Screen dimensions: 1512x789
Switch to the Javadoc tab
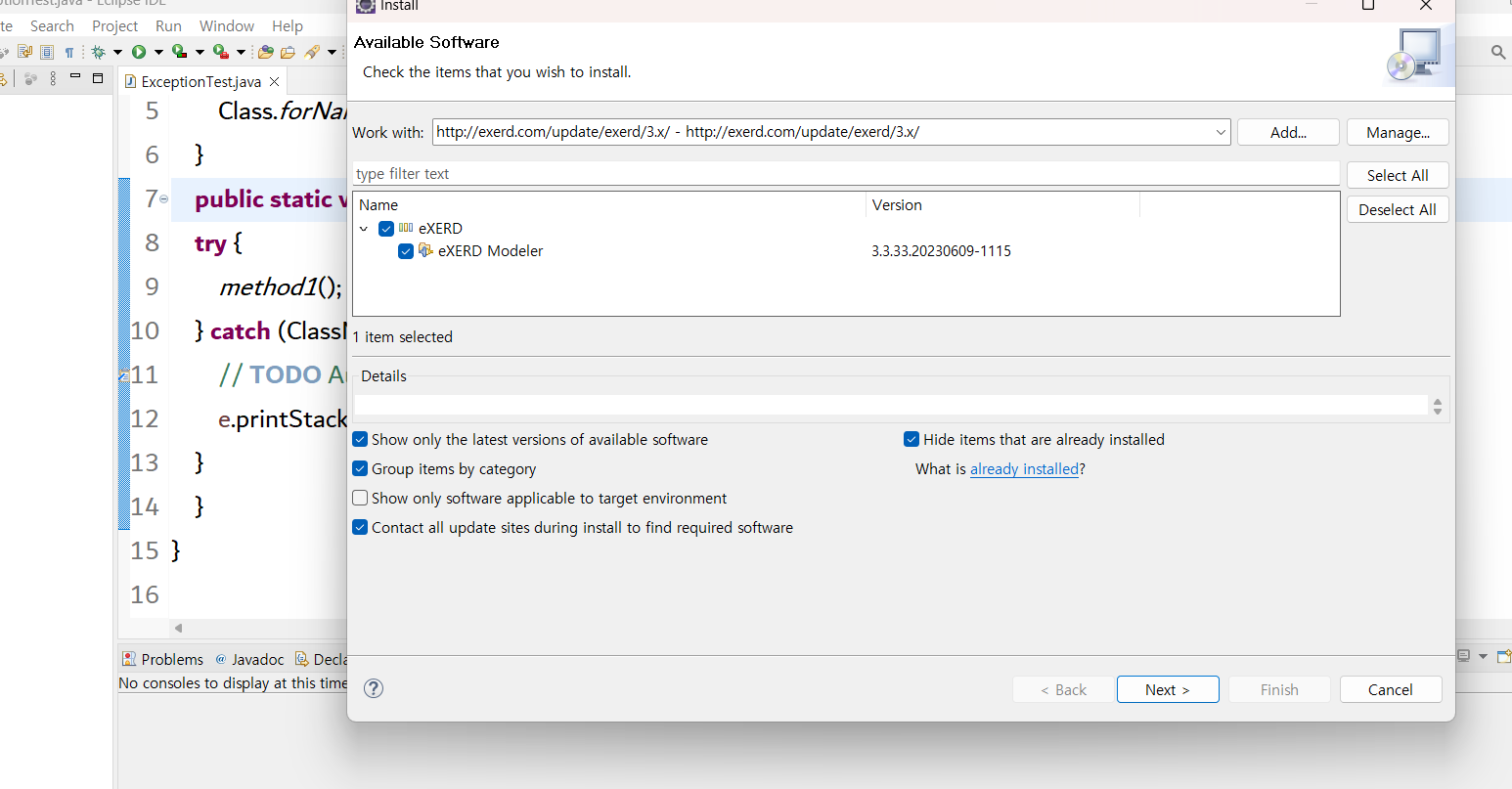point(249,659)
